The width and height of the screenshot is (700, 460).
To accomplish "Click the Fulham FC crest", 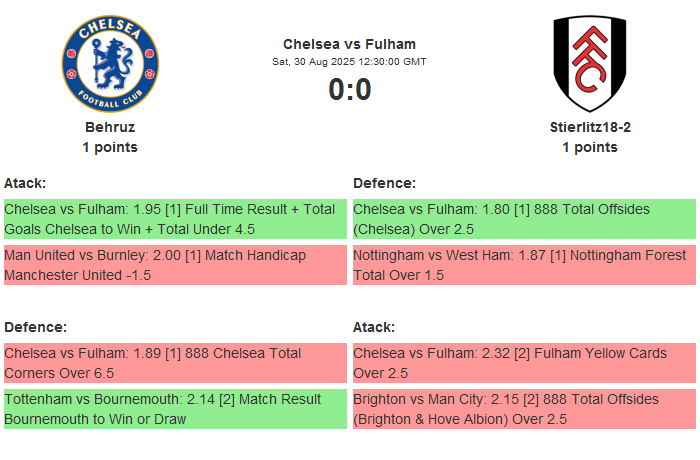I will click(589, 63).
